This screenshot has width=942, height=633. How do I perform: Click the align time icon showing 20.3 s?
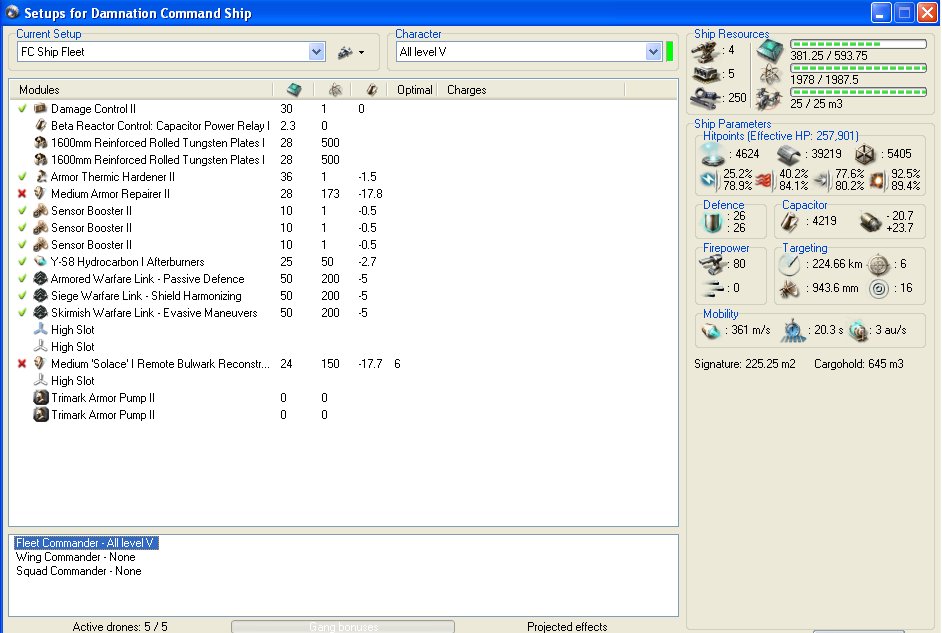pyautogui.click(x=793, y=330)
